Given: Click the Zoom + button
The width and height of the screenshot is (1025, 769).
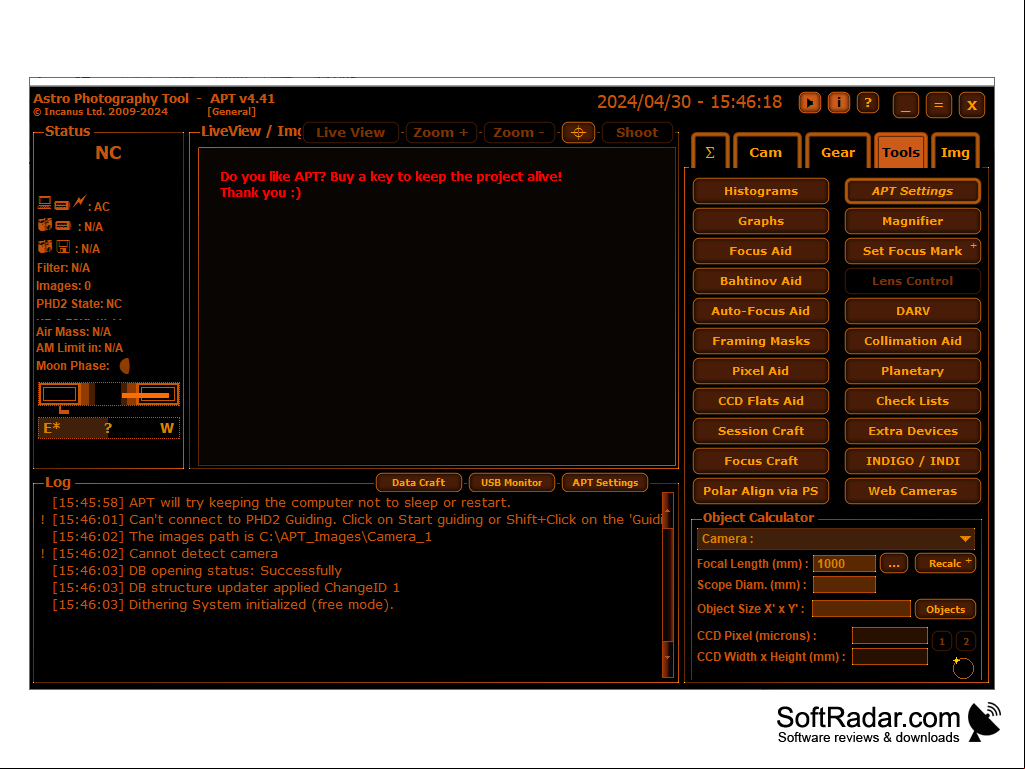Looking at the screenshot, I should pyautogui.click(x=441, y=132).
